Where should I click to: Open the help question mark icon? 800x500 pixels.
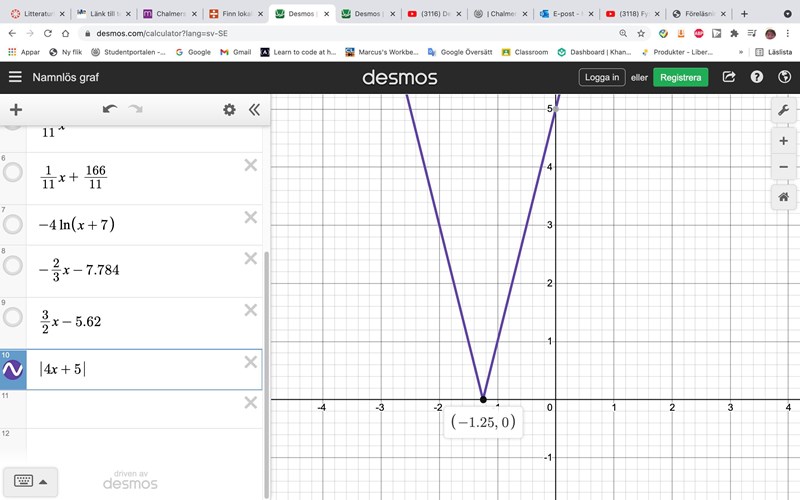tap(757, 77)
